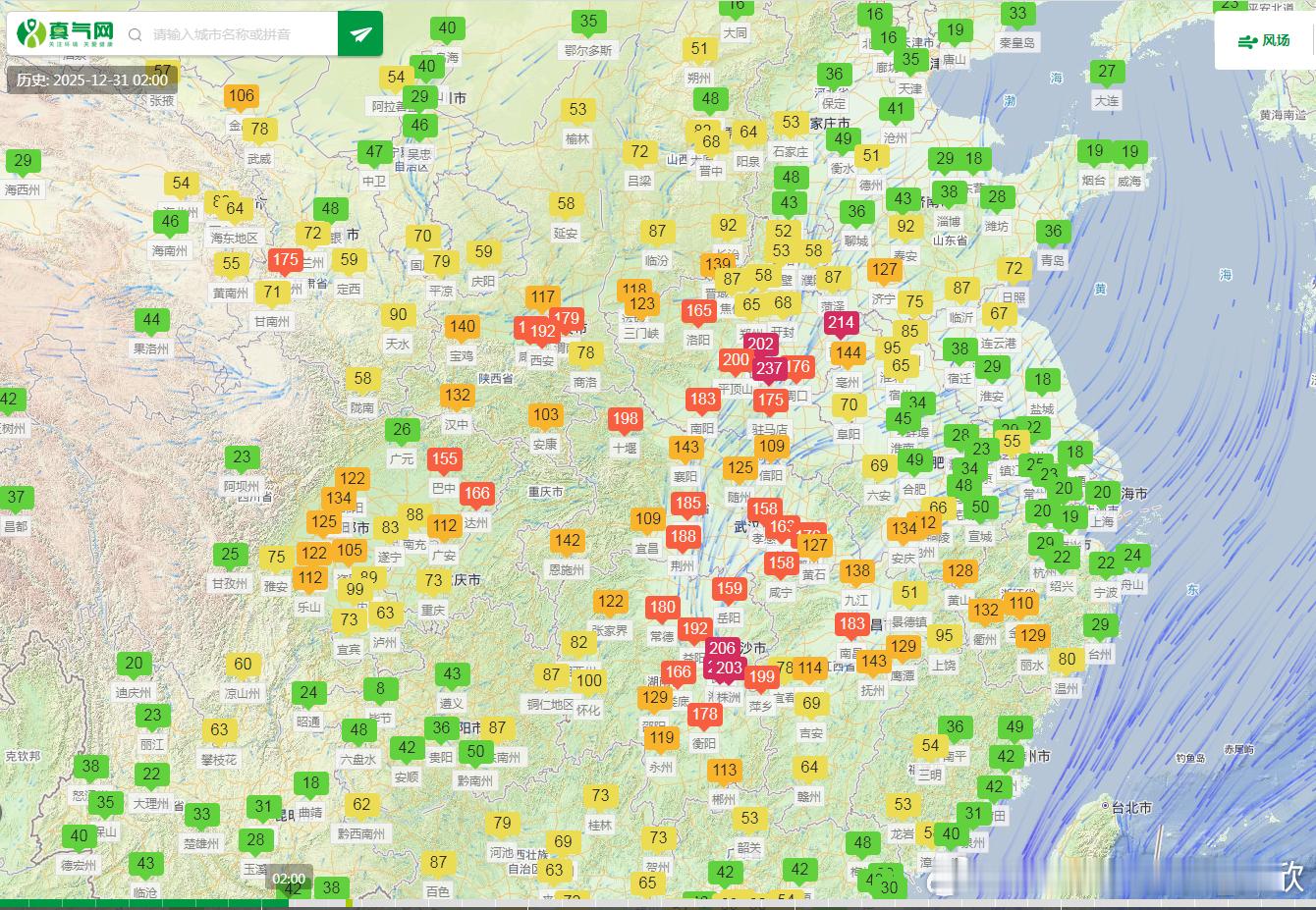The image size is (1316, 910).
Task: Select the 36 marker above 南平
Action: point(955,728)
